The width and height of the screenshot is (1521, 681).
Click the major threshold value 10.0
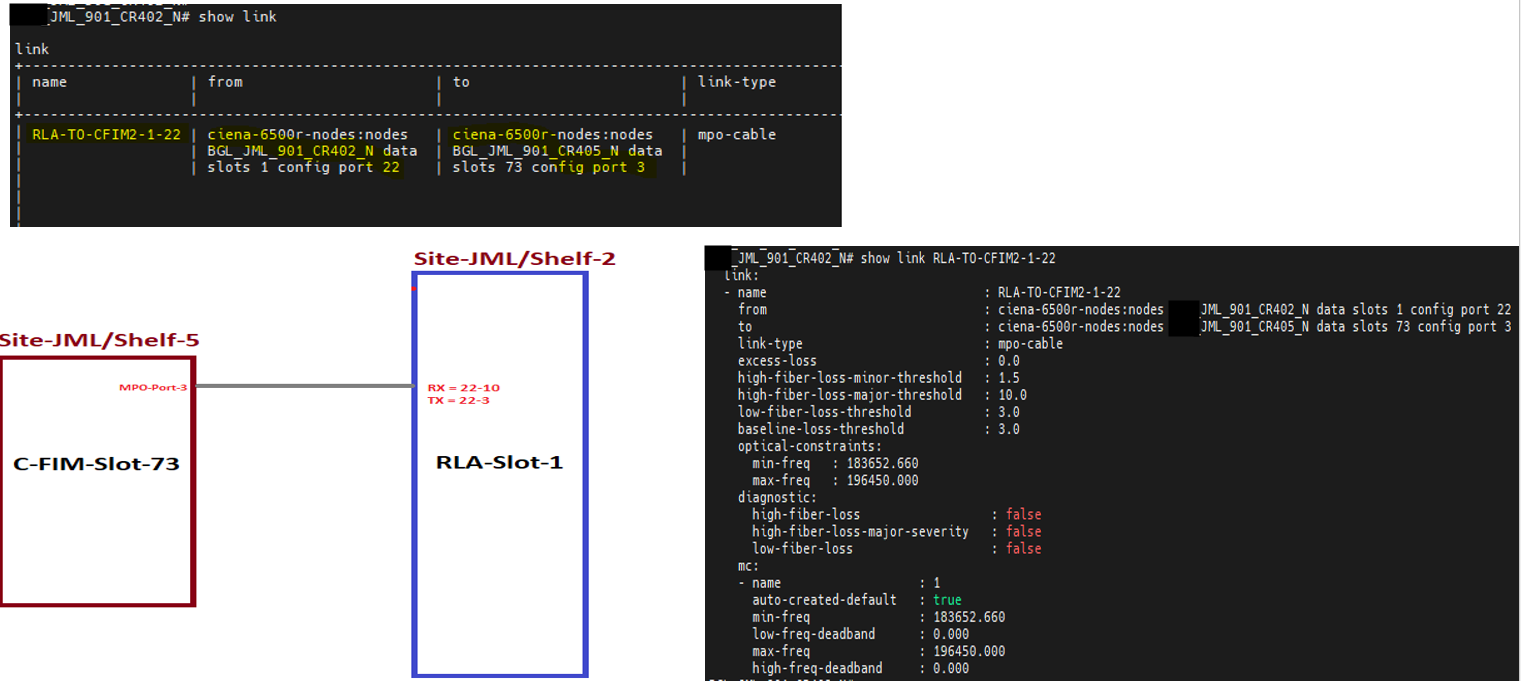(1012, 395)
